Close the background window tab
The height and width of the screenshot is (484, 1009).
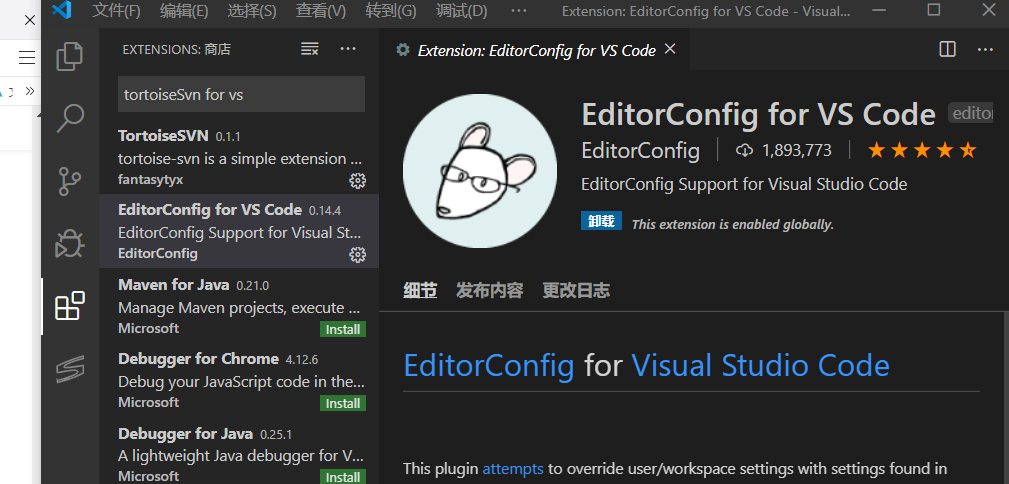click(29, 20)
